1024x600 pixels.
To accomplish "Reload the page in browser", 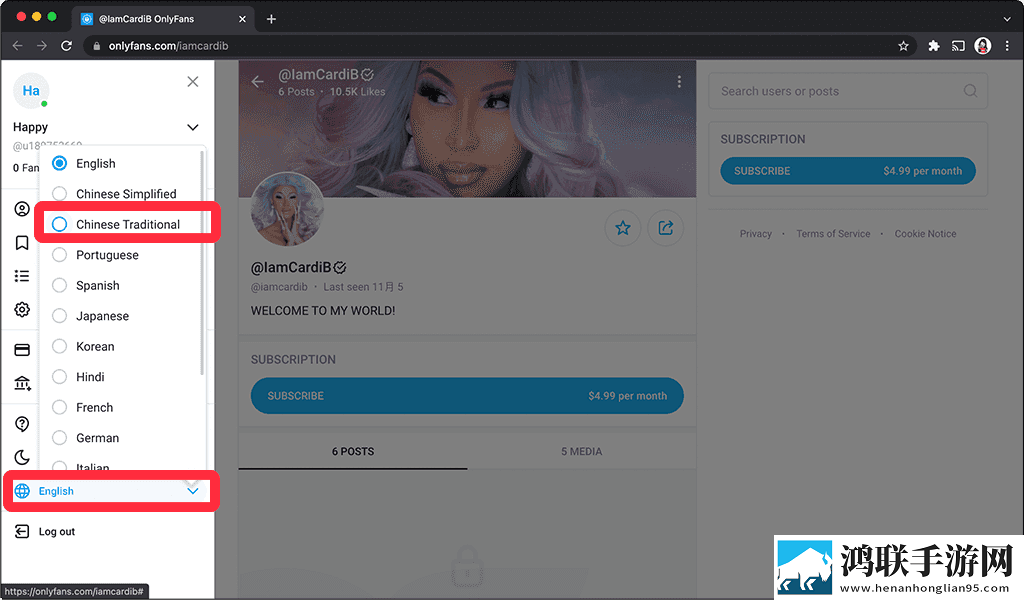I will pyautogui.click(x=66, y=46).
